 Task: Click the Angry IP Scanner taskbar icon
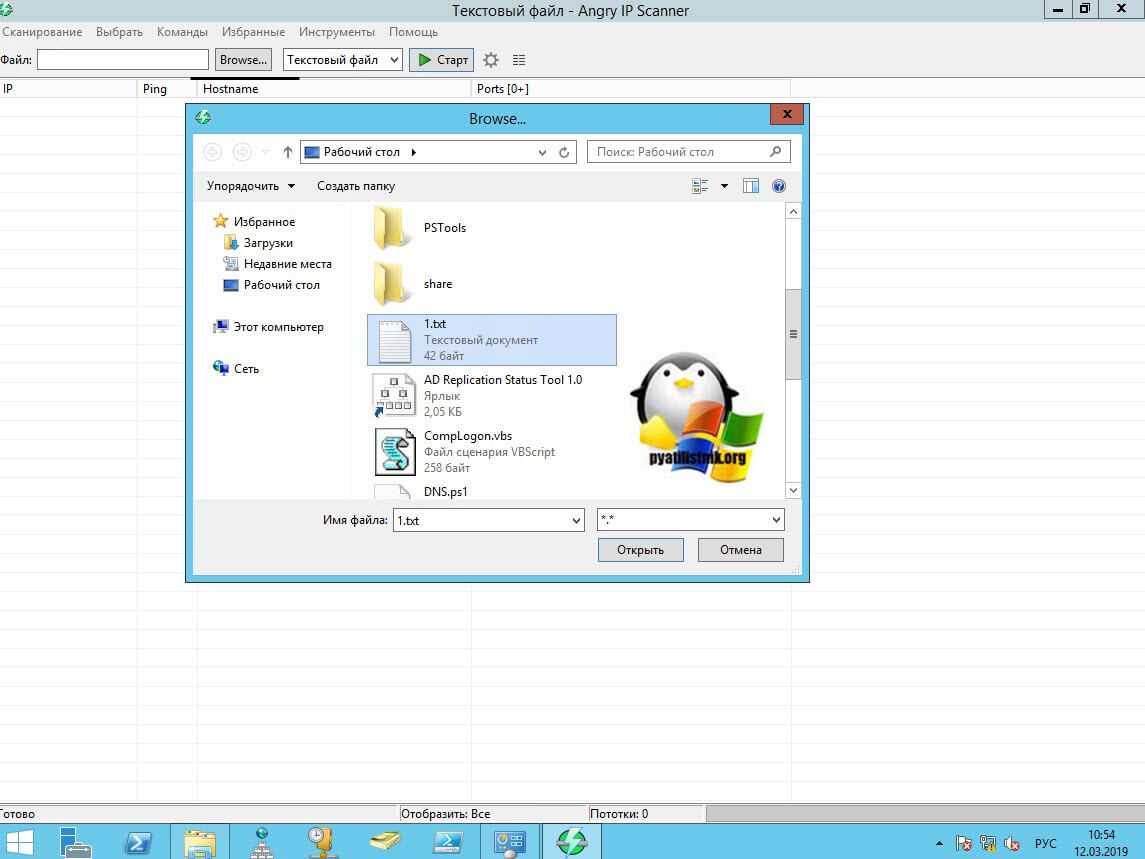[x=572, y=841]
